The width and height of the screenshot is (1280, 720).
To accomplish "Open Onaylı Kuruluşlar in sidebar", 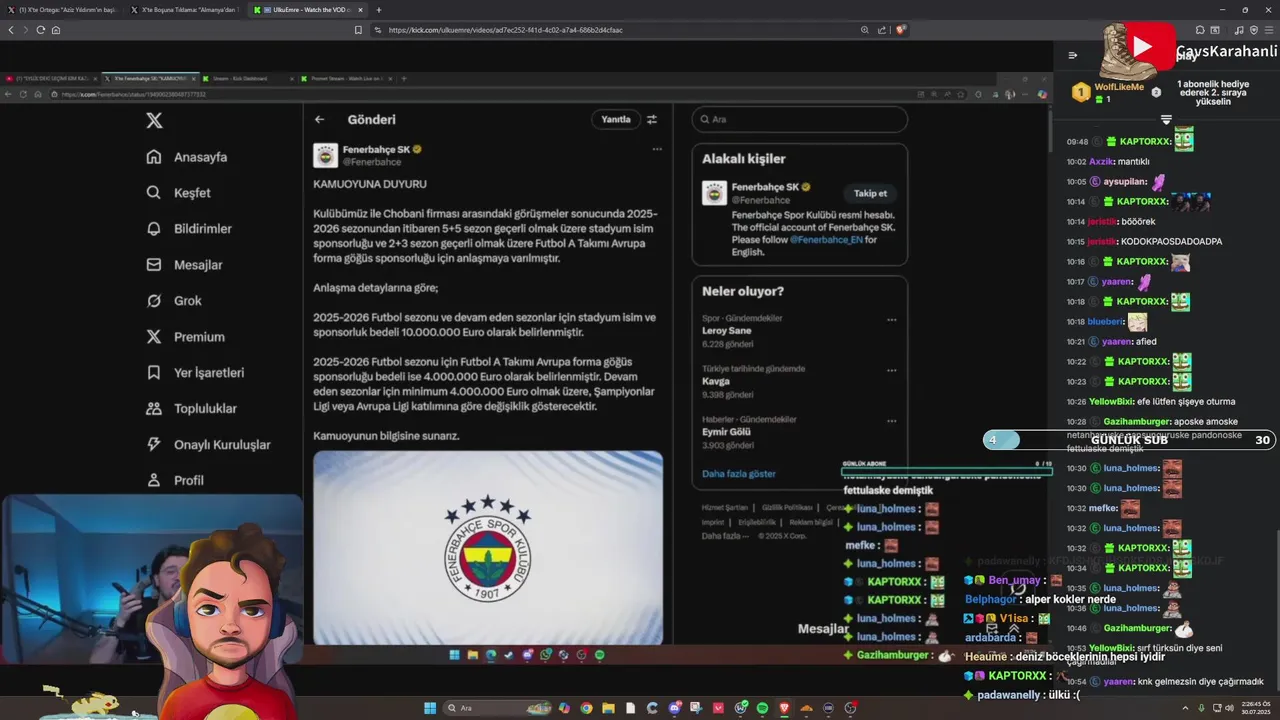I will tap(208, 445).
